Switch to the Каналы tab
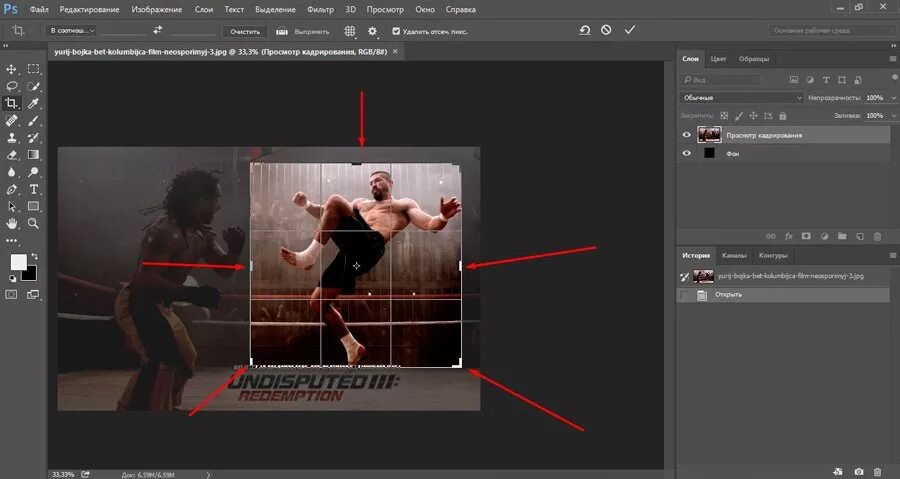 [734, 255]
